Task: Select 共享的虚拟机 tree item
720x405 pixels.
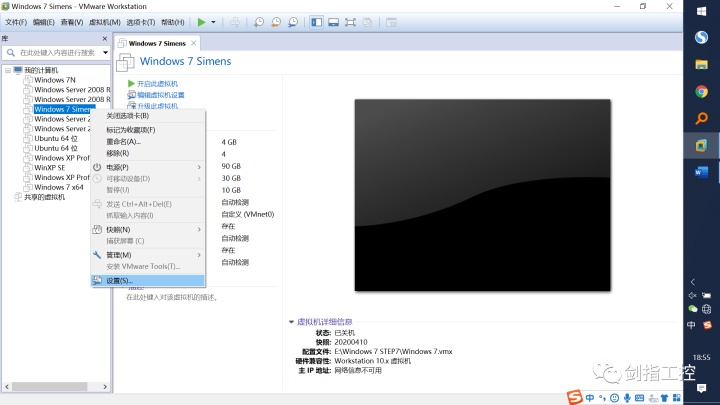Action: [45, 197]
